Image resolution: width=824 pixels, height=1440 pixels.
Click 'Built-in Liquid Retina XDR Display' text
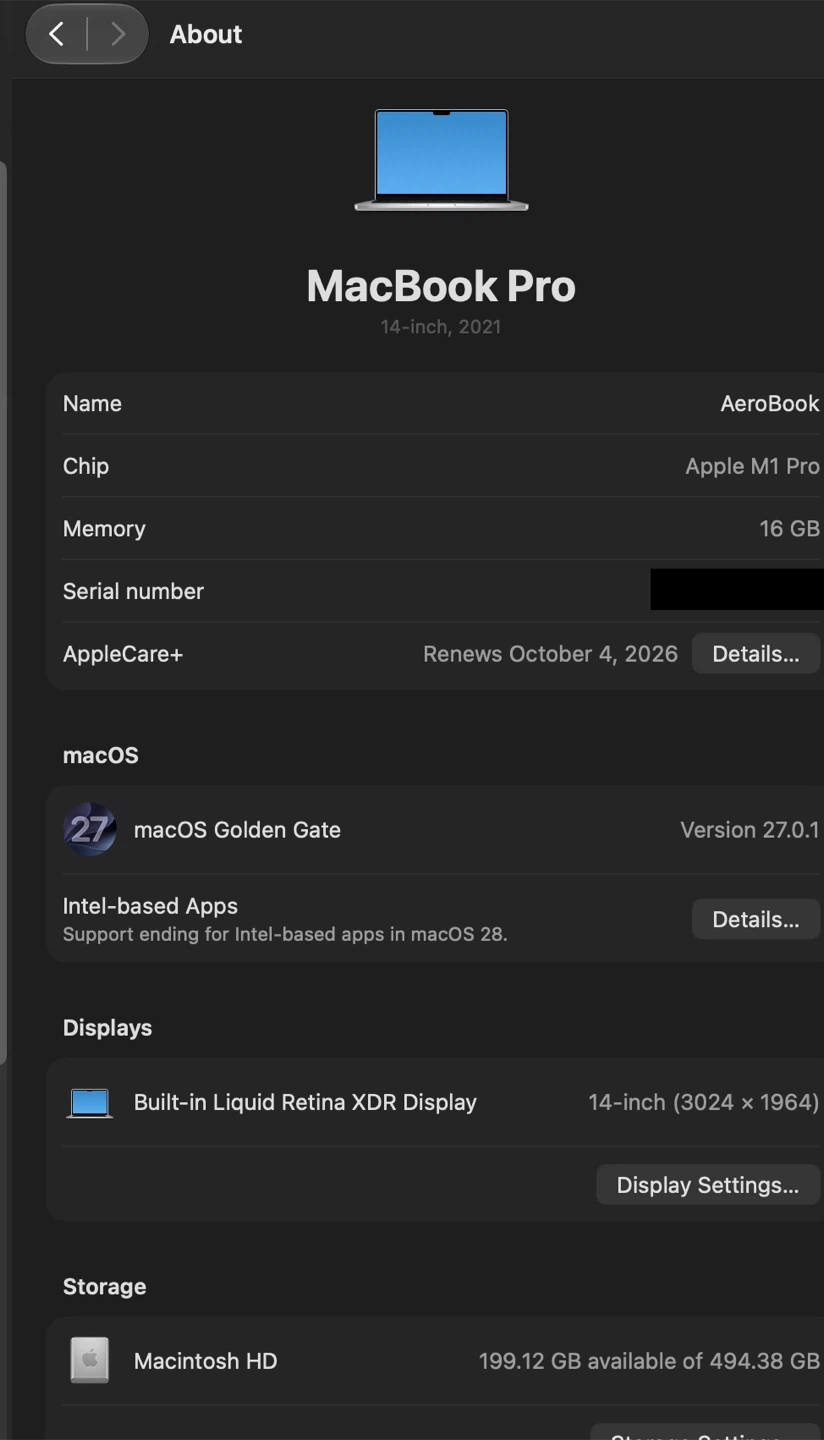point(305,1102)
